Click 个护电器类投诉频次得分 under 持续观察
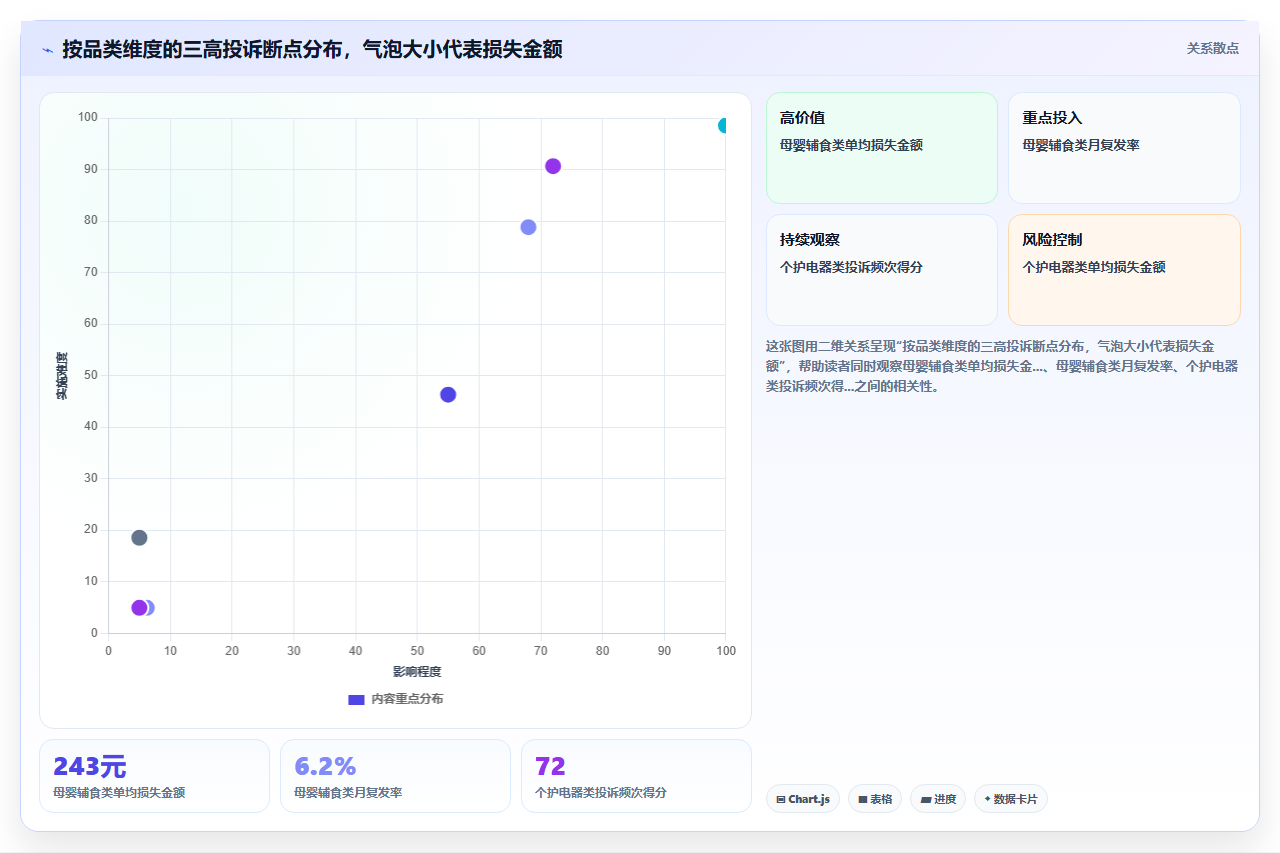Viewport: 1280px width, 853px height. [851, 267]
